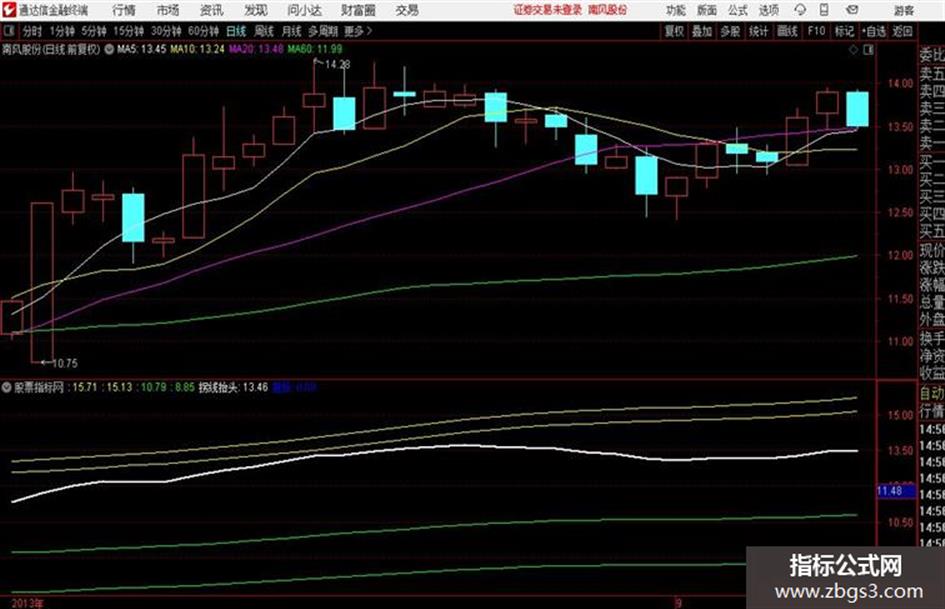Click the panel layout icon beside the diamond
Image resolution: width=945 pixels, height=609 pixels.
(868, 50)
